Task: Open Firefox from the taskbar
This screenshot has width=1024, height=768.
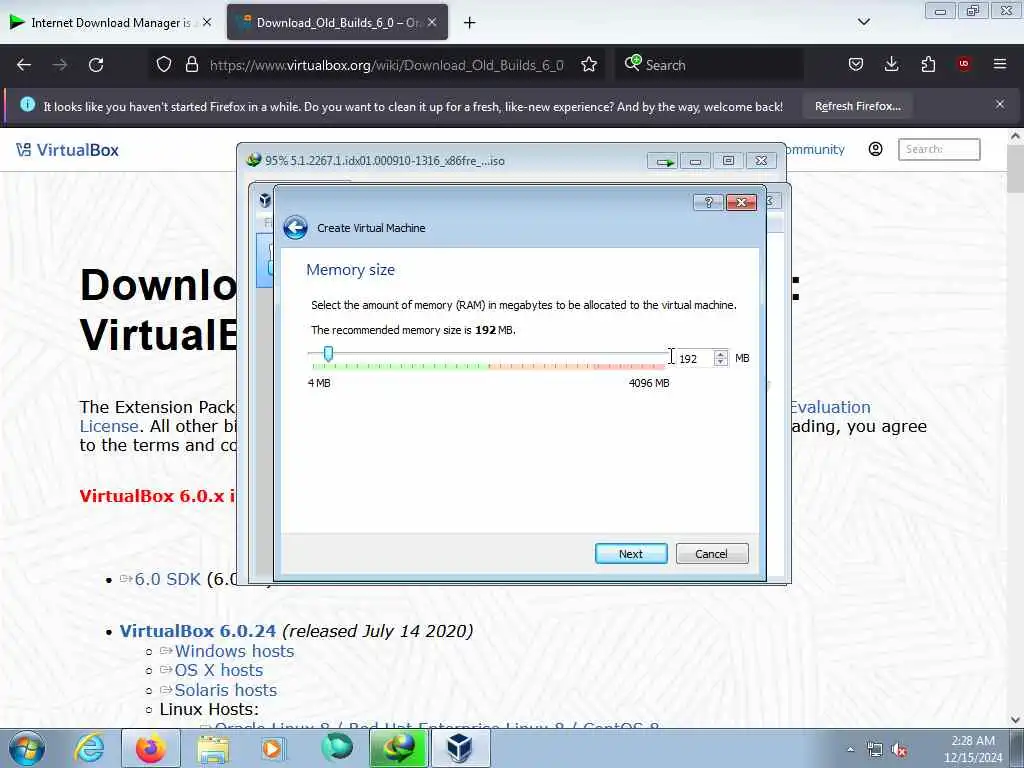Action: (151, 748)
